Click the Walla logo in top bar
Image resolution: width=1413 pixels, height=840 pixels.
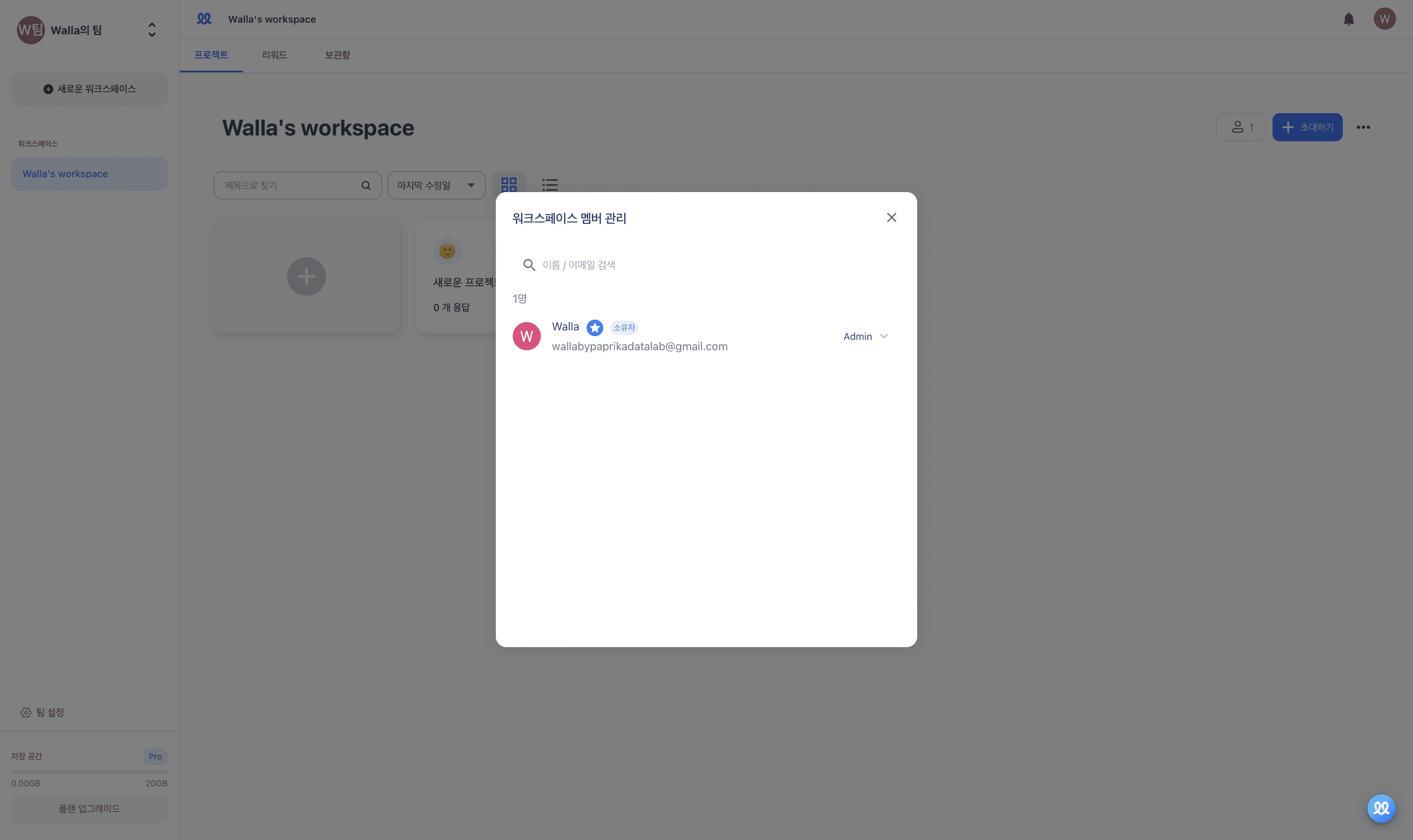click(x=204, y=19)
